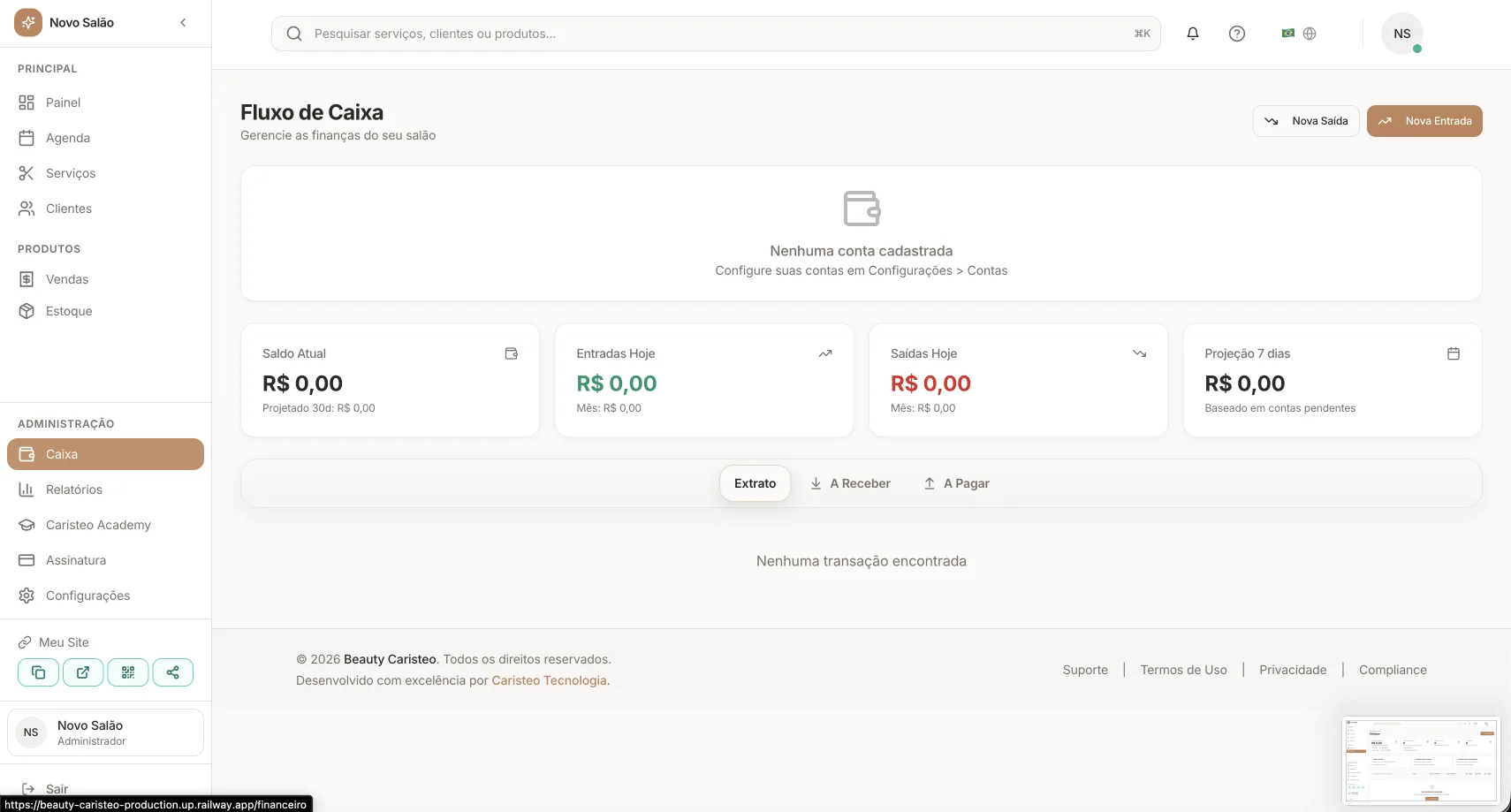The image size is (1511, 812).
Task: Open the Suporte footer link
Action: pyautogui.click(x=1085, y=670)
